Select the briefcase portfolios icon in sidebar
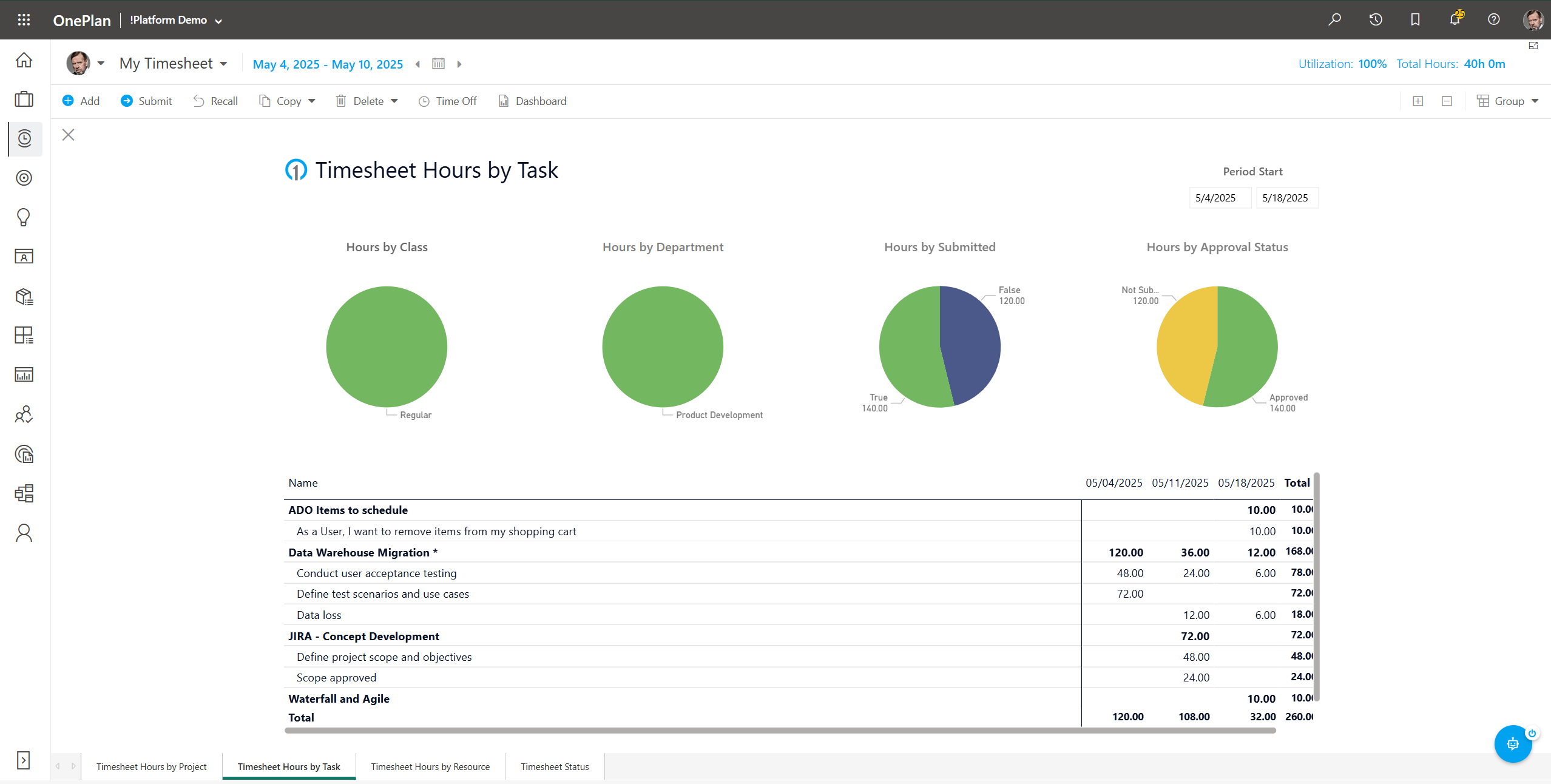This screenshot has height=784, width=1551. pos(24,99)
